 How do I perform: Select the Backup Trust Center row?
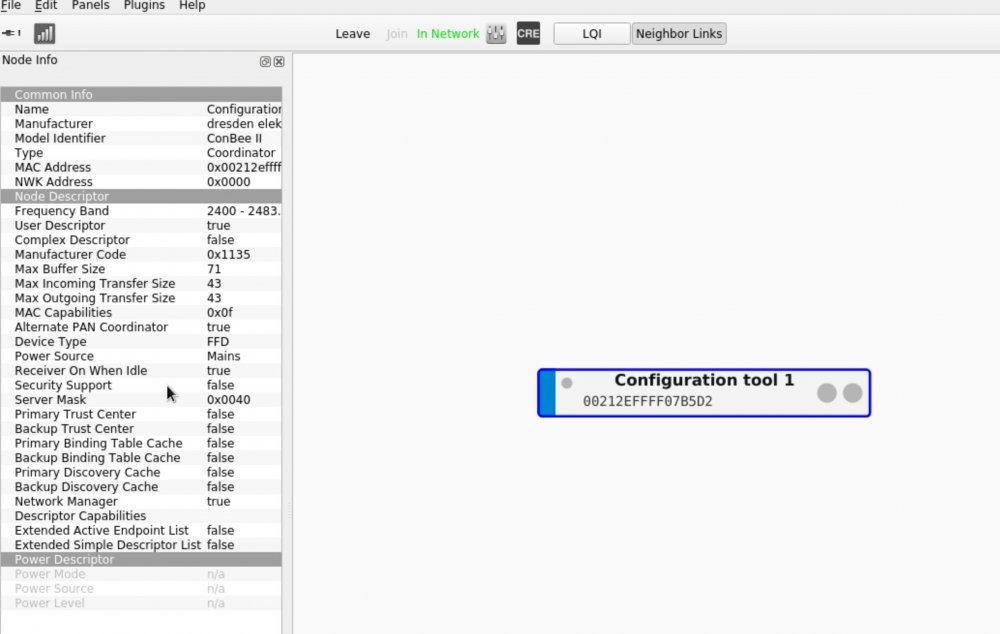coord(141,429)
